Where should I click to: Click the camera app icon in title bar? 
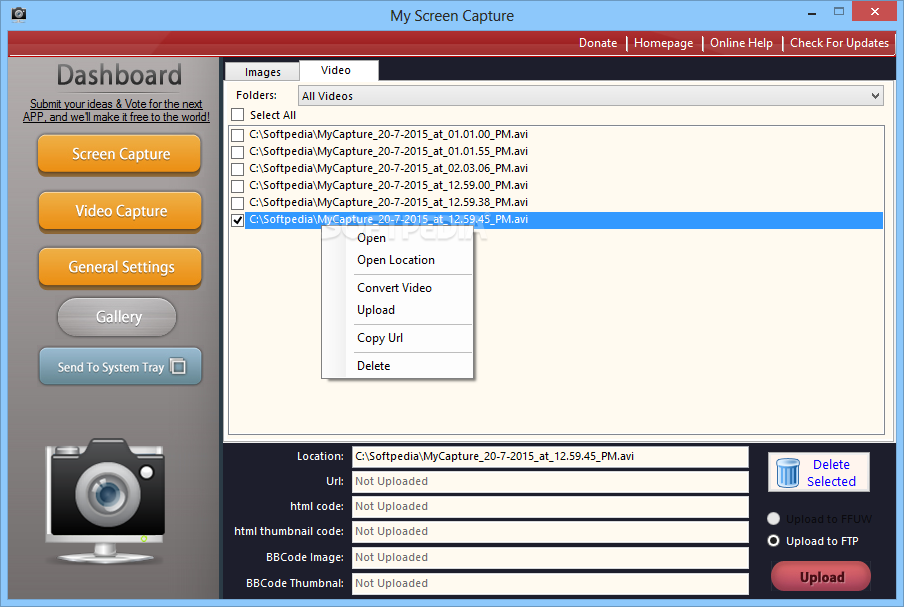point(18,14)
